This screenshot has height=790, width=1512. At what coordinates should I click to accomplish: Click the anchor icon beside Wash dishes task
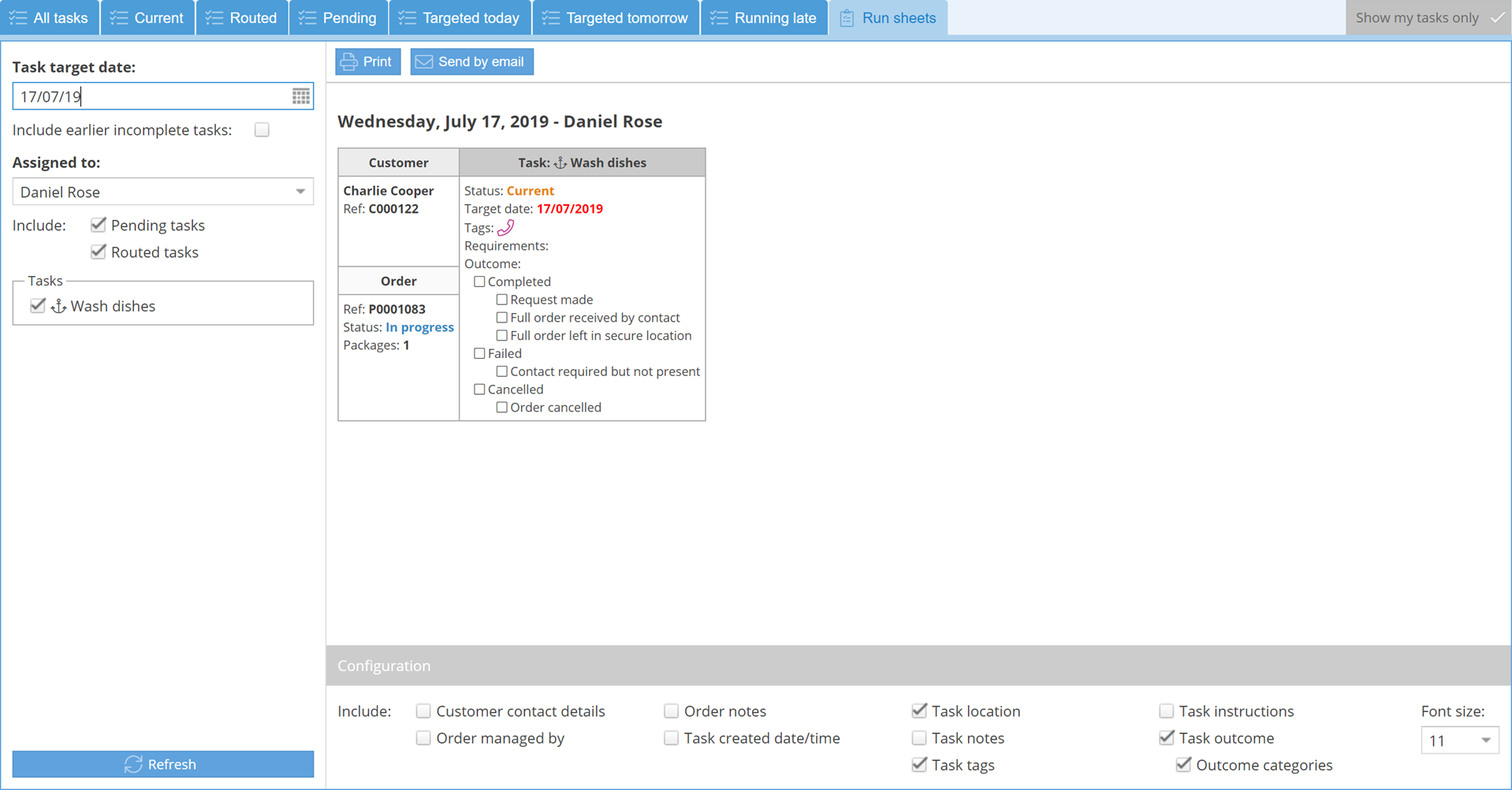[x=58, y=306]
